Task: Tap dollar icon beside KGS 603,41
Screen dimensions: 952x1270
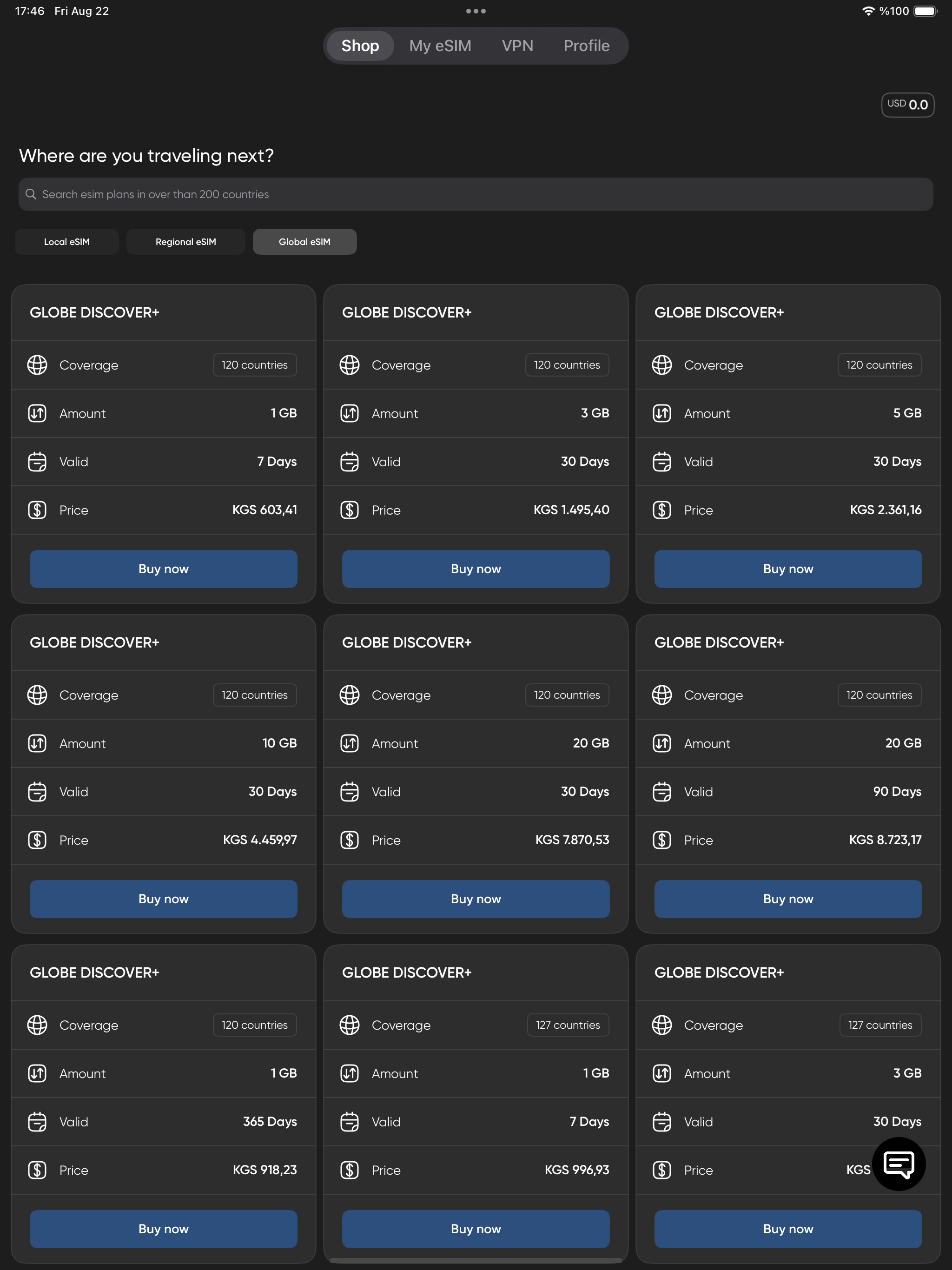Action: 37,510
